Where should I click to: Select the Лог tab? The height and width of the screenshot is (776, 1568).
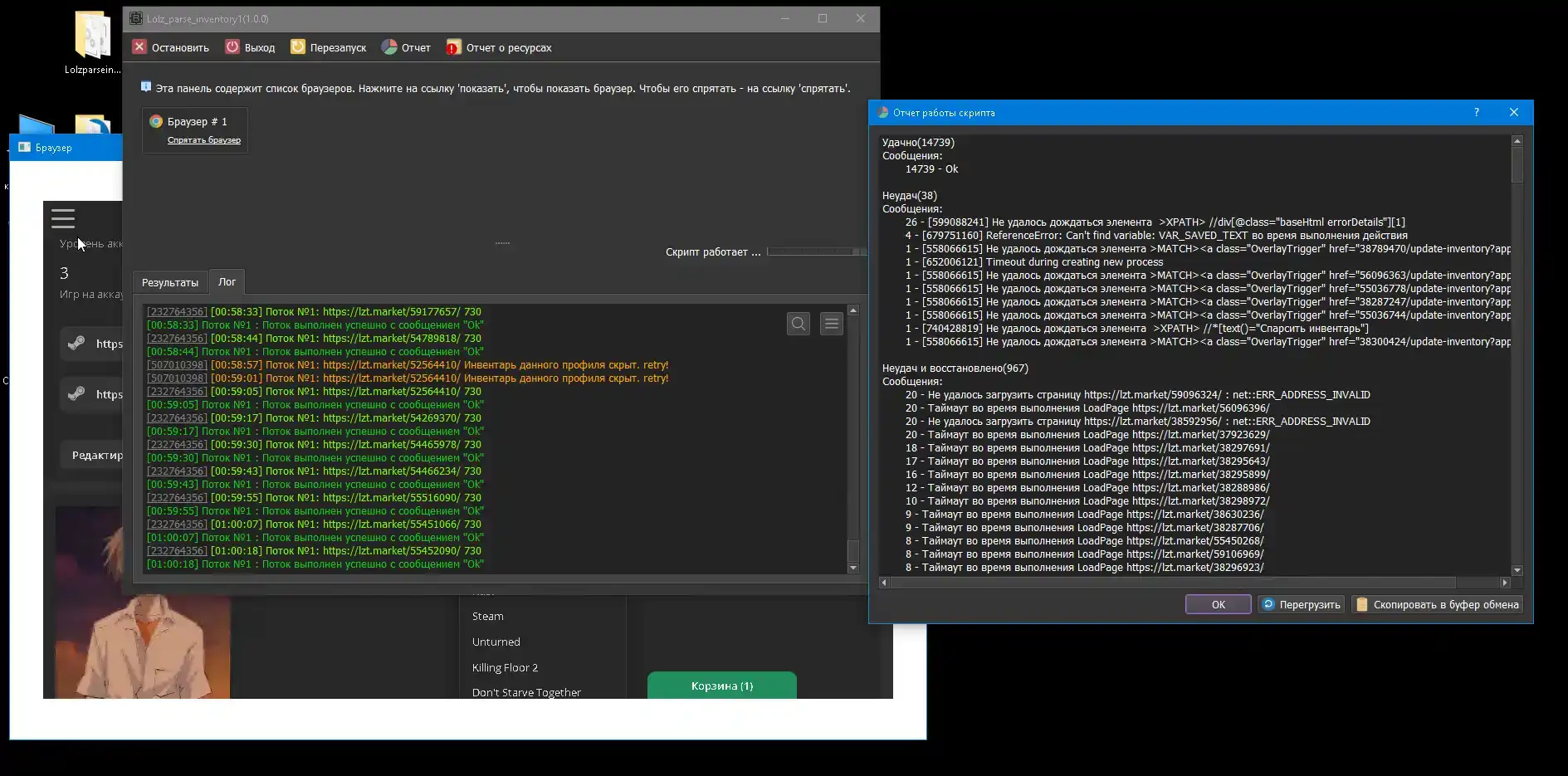click(x=227, y=282)
